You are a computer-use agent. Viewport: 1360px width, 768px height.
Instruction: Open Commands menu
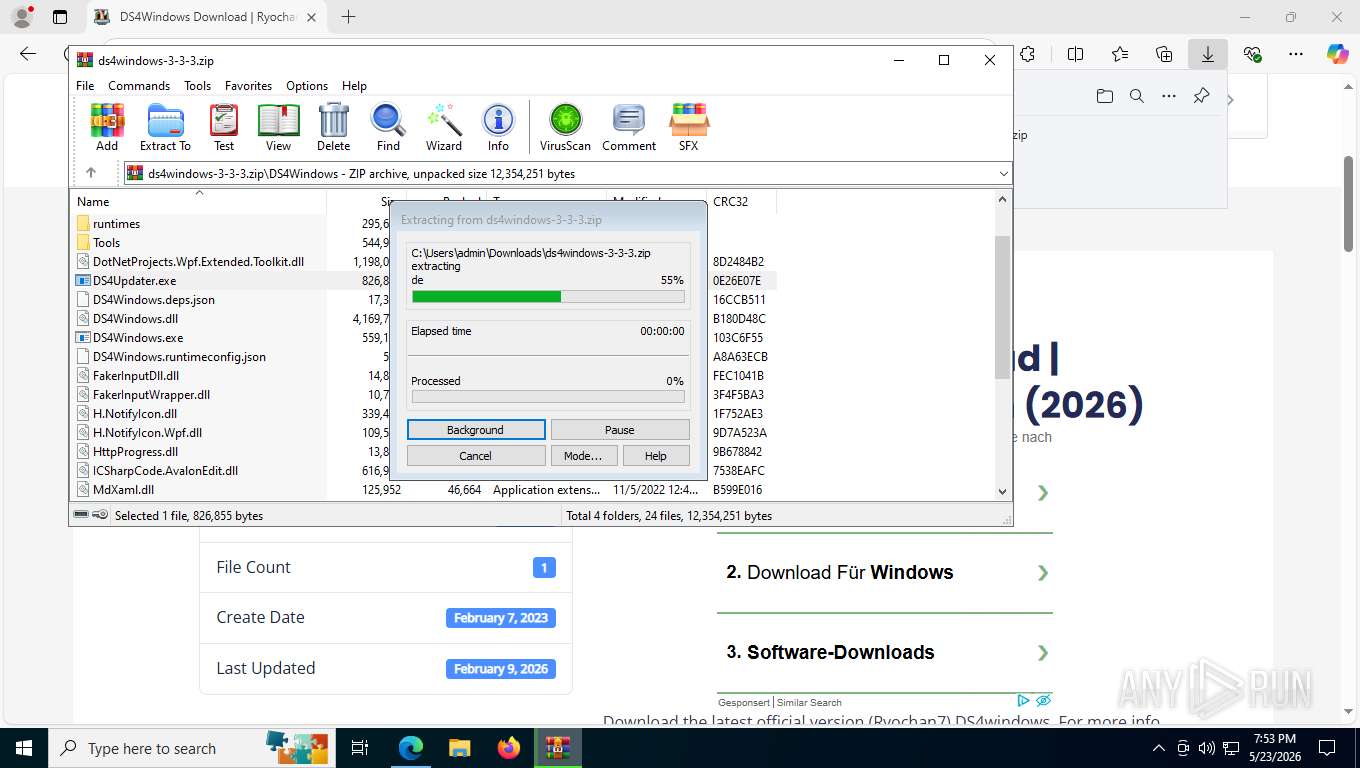[139, 86]
